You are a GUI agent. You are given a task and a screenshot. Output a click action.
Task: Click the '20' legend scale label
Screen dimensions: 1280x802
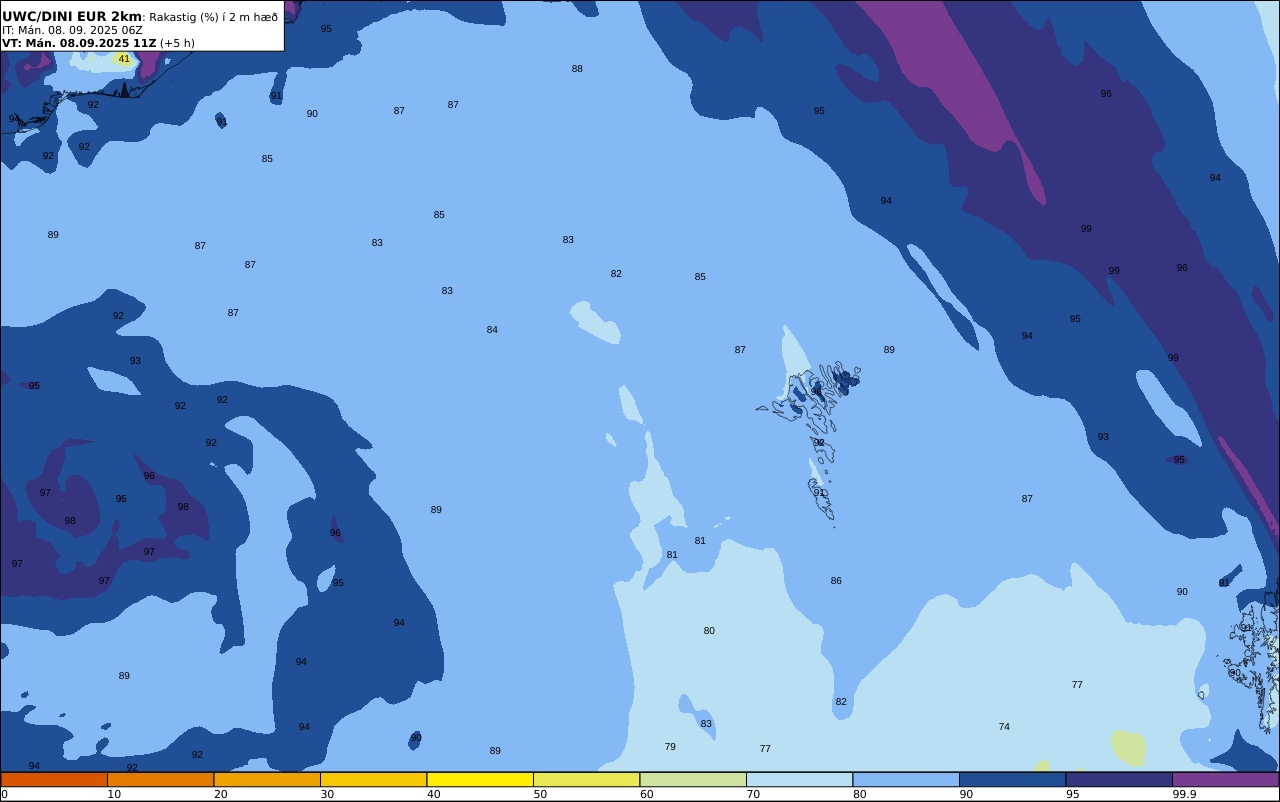point(220,794)
